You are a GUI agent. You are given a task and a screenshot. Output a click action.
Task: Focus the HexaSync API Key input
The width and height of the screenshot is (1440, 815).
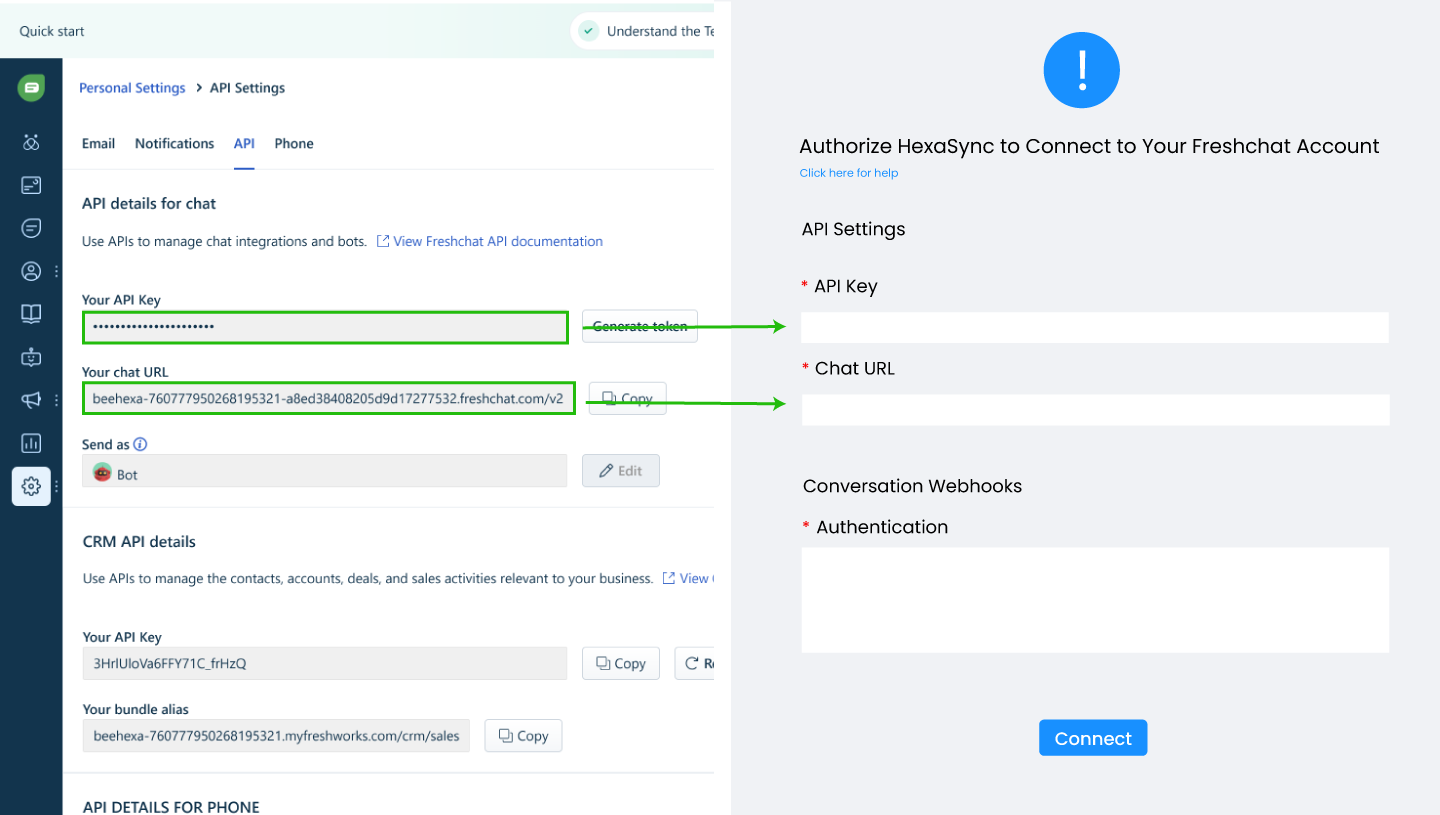click(x=1095, y=327)
